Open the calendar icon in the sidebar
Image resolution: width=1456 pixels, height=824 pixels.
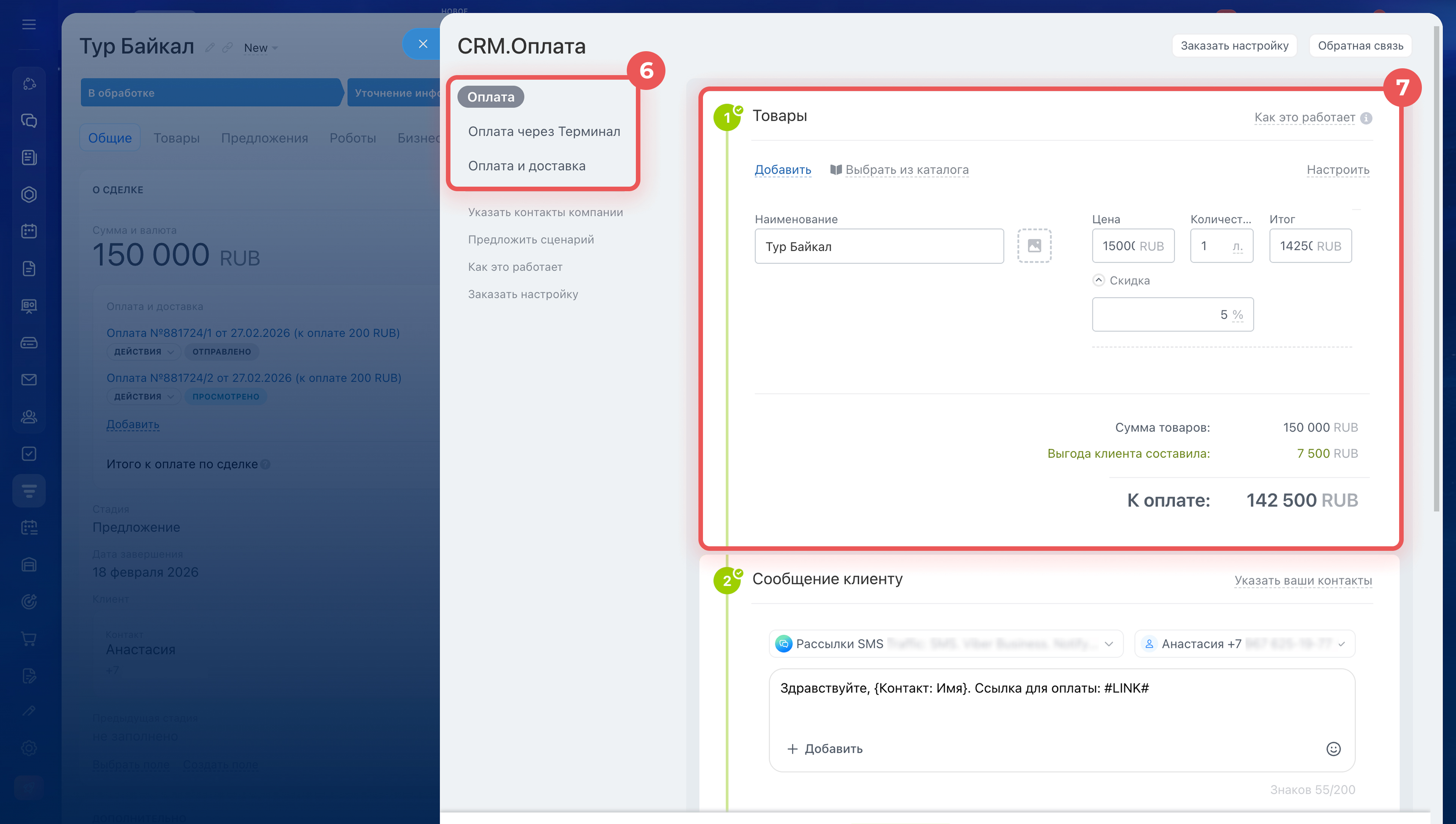click(x=29, y=231)
